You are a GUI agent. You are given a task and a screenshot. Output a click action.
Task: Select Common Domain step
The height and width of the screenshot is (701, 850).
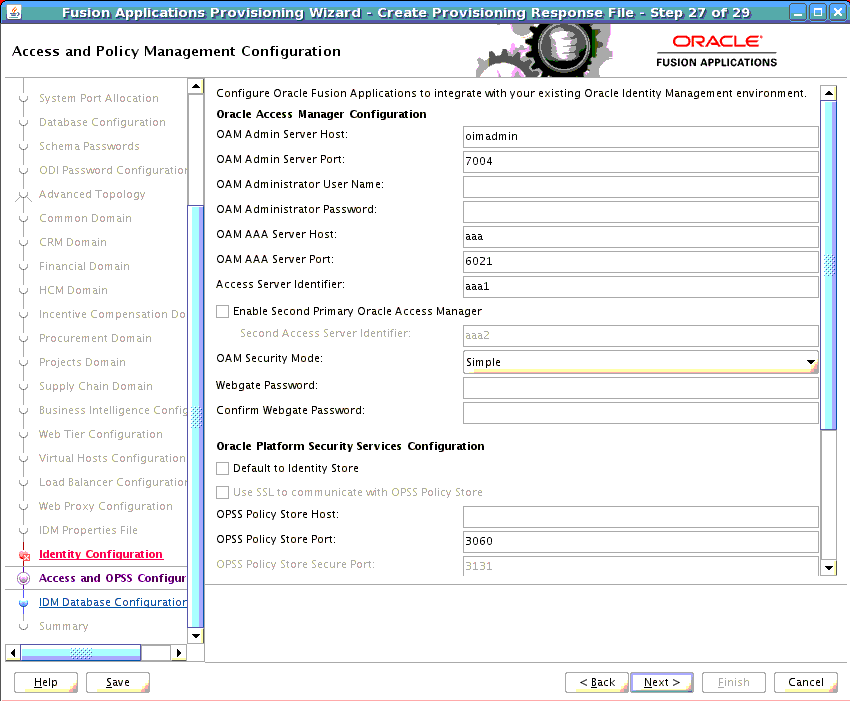coord(85,218)
